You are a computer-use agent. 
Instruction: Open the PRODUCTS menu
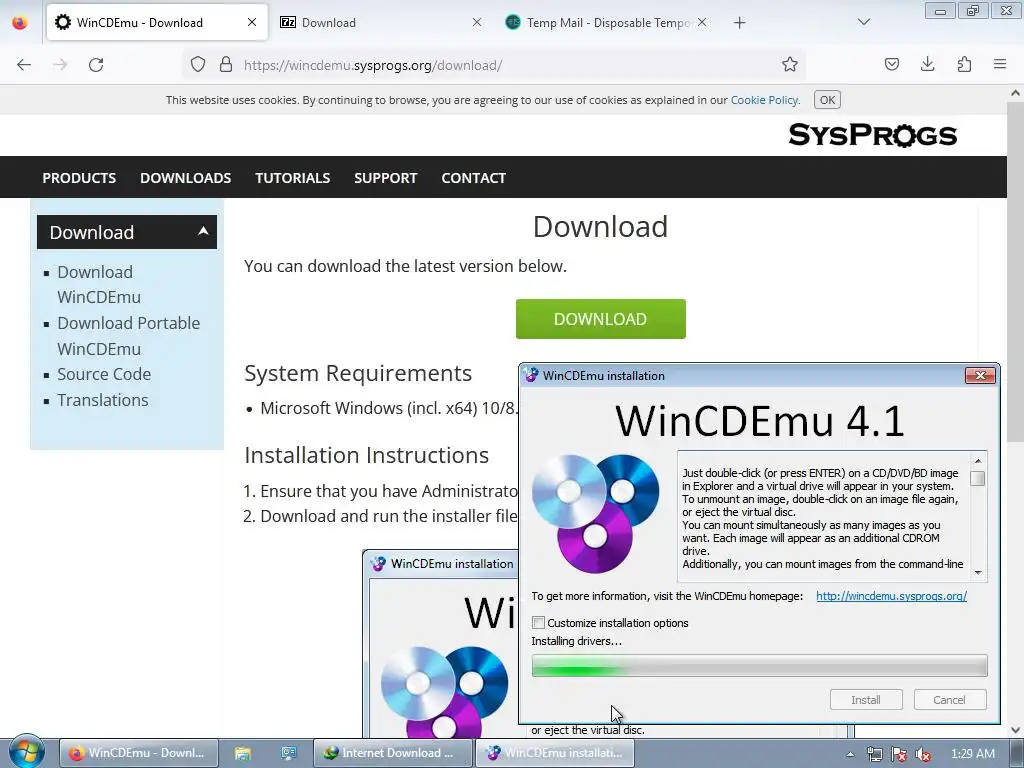(x=79, y=178)
